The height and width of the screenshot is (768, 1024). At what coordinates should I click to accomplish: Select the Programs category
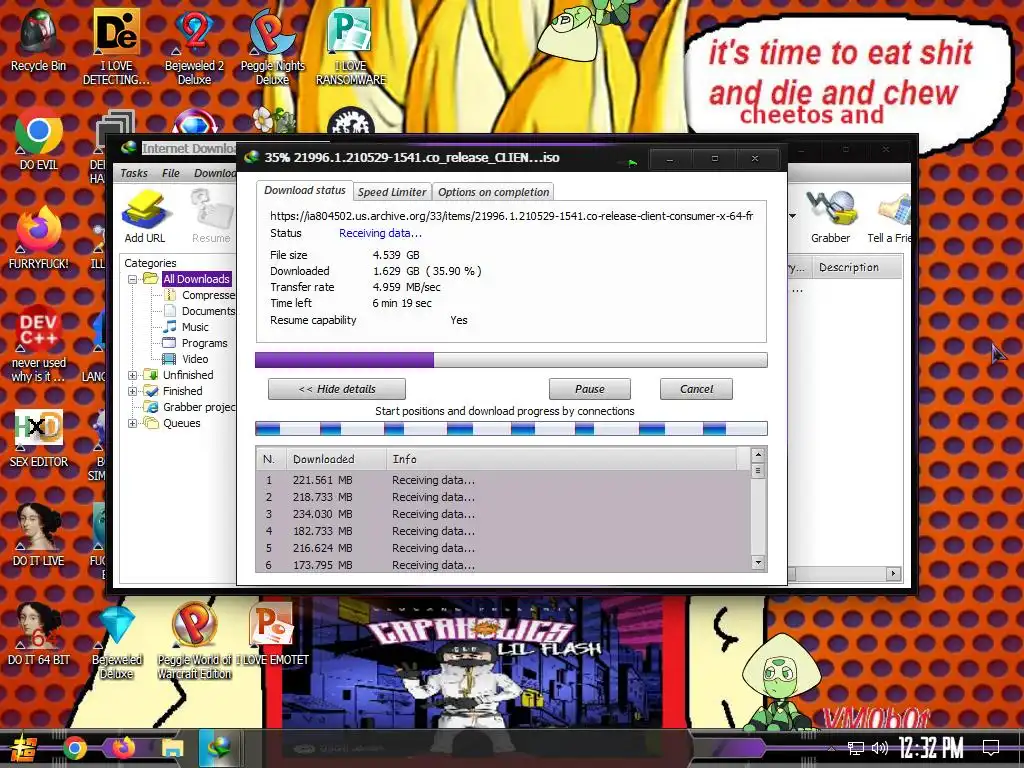click(195, 343)
